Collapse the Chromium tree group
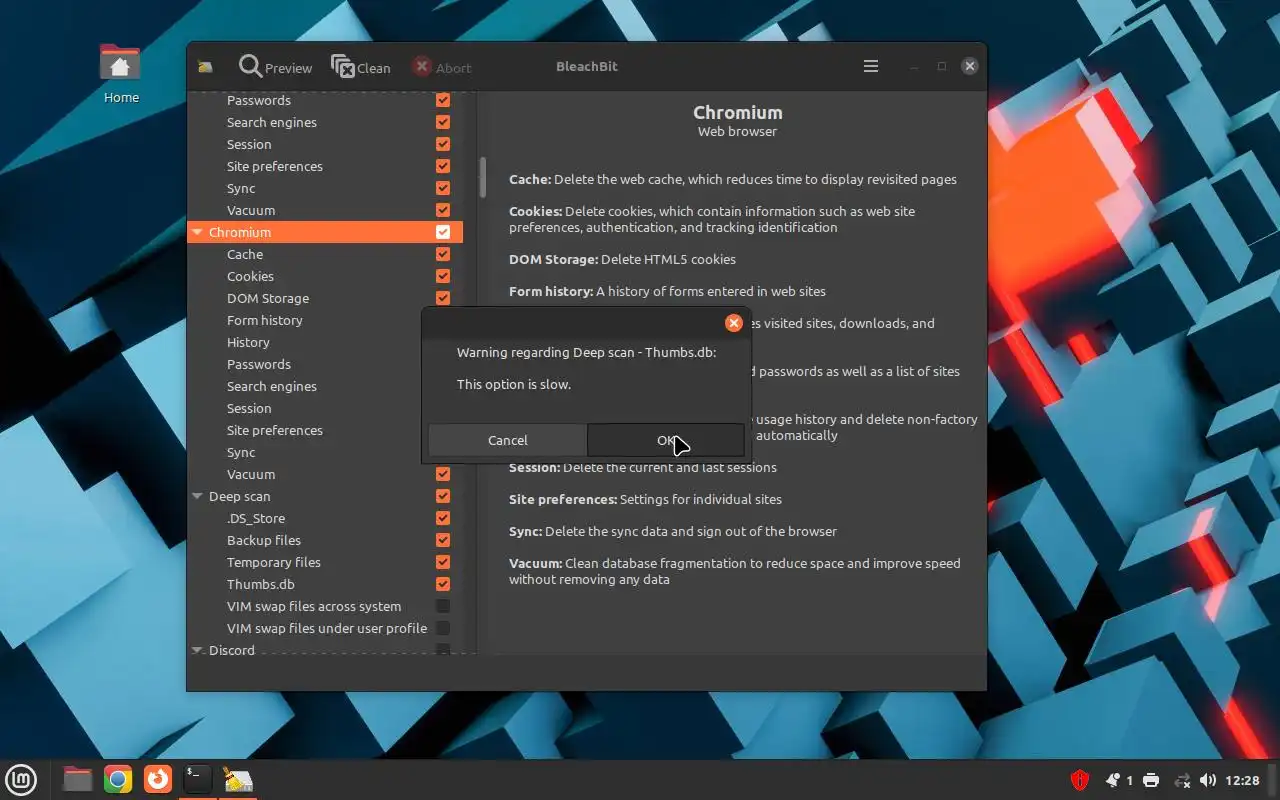The width and height of the screenshot is (1280, 800). coord(197,232)
